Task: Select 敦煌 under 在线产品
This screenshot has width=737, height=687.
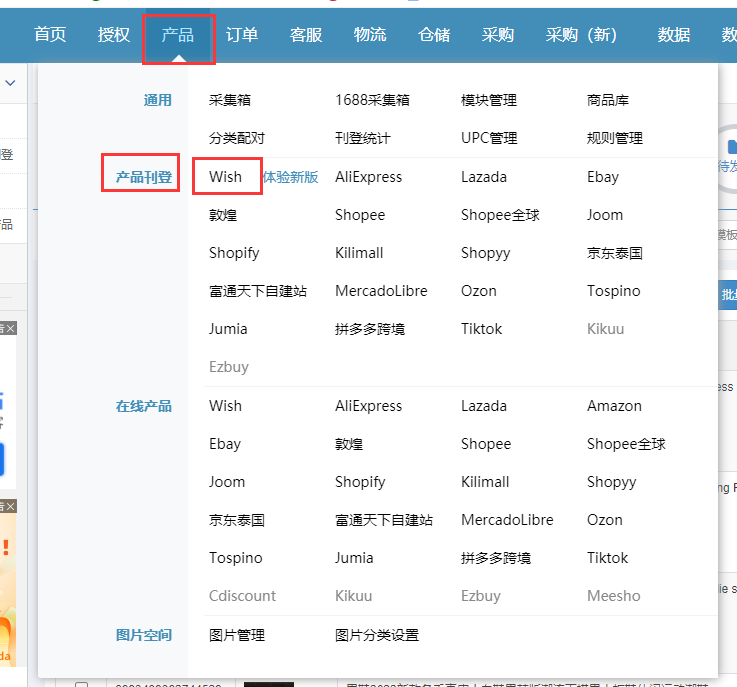Action: (349, 444)
